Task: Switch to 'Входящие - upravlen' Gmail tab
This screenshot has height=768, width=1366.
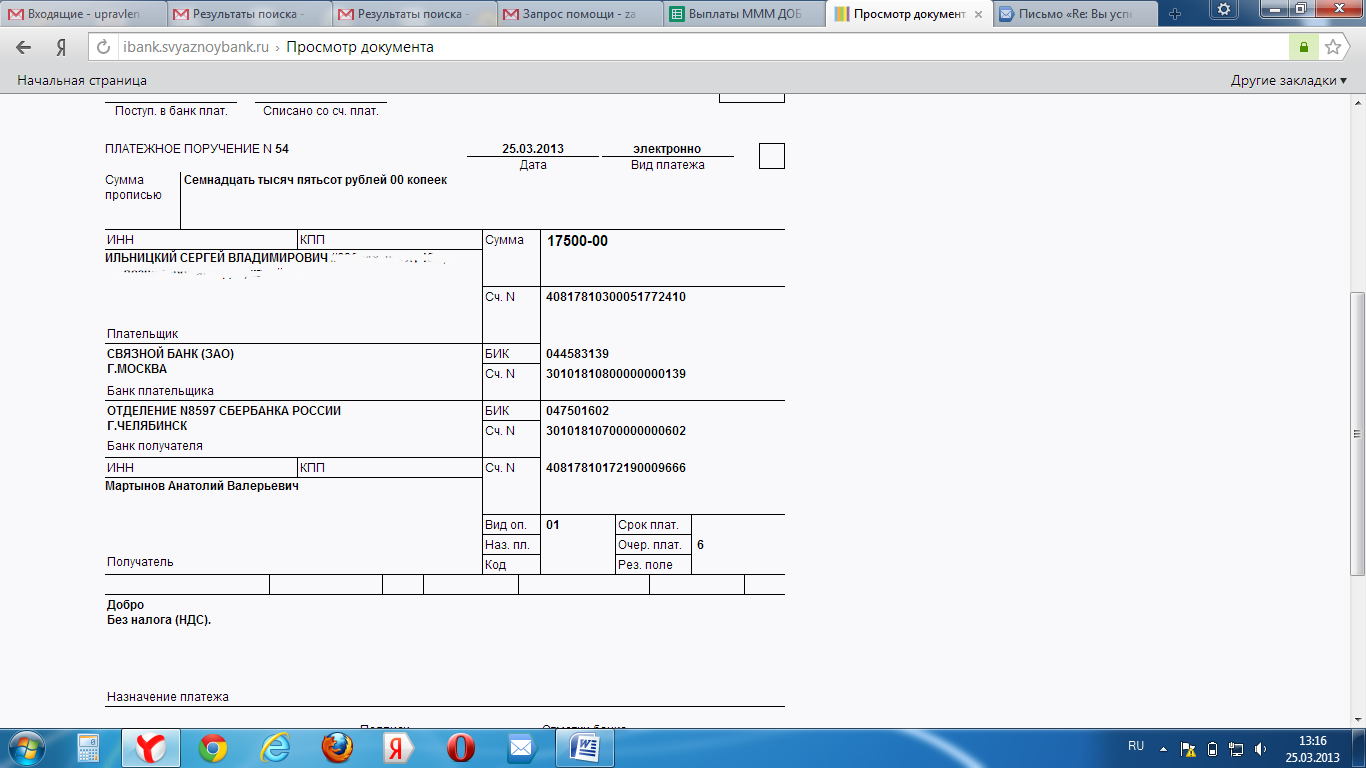Action: pyautogui.click(x=83, y=14)
